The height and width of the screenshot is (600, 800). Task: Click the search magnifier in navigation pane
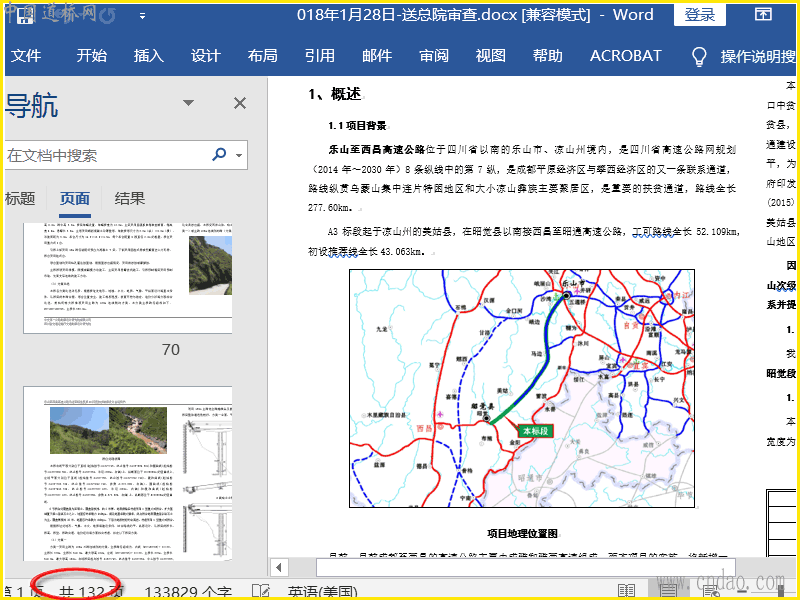(219, 155)
